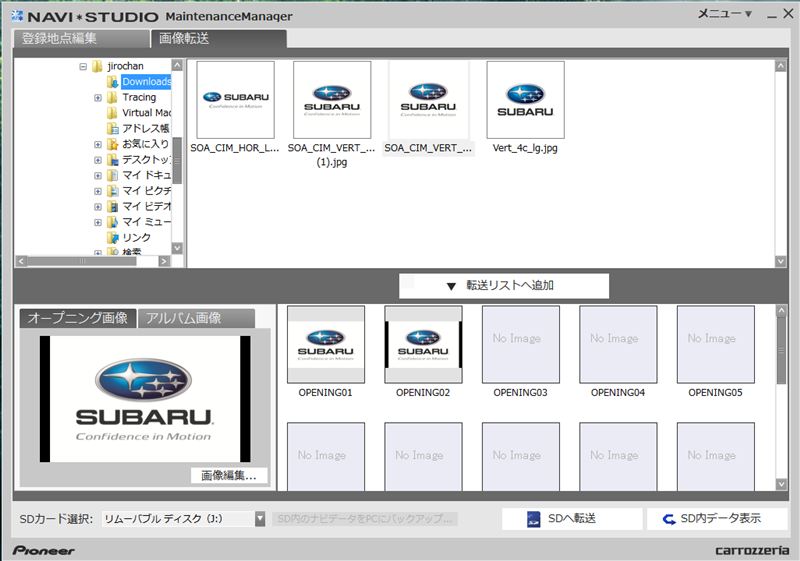Show SD contents with SD内データ表示
Image resolution: width=800 pixels, height=561 pixels.
tap(717, 519)
